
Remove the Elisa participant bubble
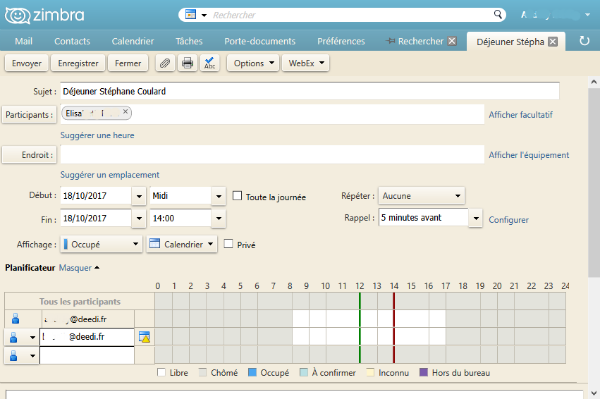point(125,112)
